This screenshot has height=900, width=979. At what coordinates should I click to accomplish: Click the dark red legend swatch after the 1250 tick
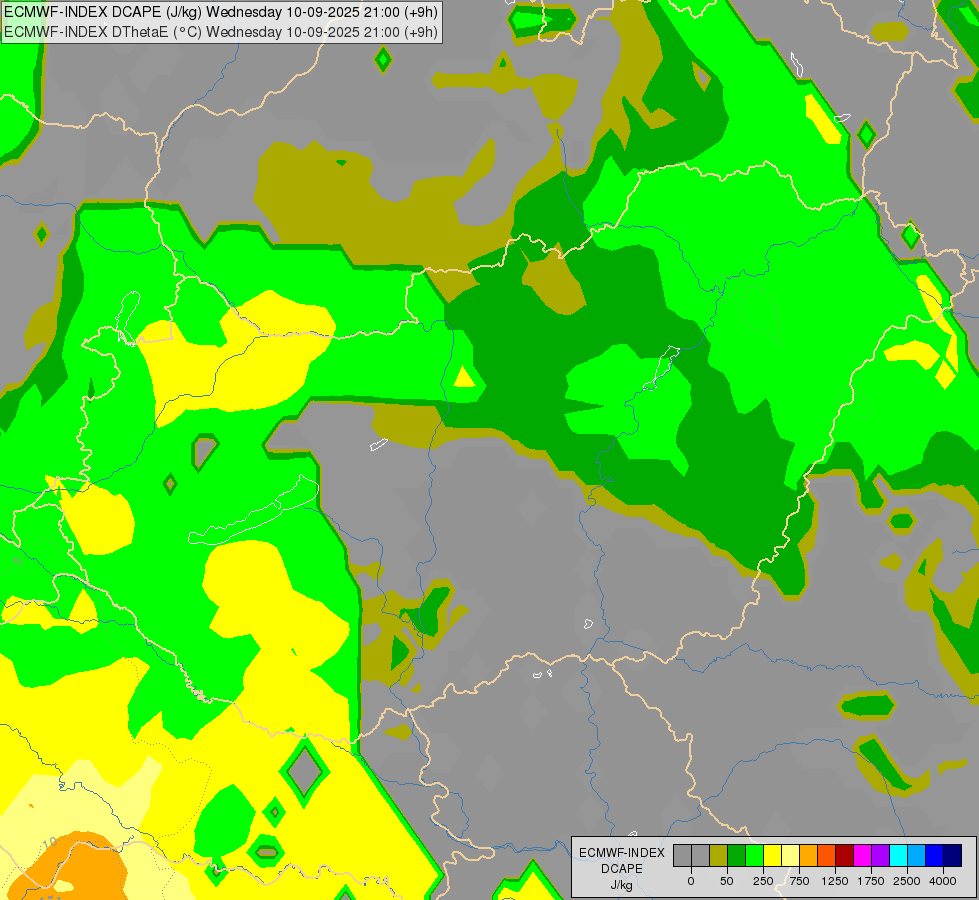coord(845,856)
